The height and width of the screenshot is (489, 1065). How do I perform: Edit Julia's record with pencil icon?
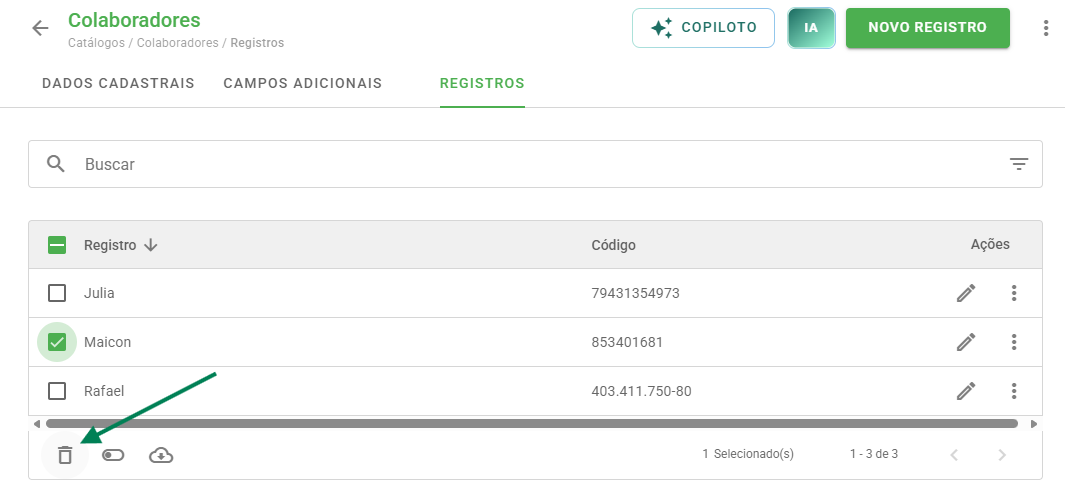pos(966,293)
